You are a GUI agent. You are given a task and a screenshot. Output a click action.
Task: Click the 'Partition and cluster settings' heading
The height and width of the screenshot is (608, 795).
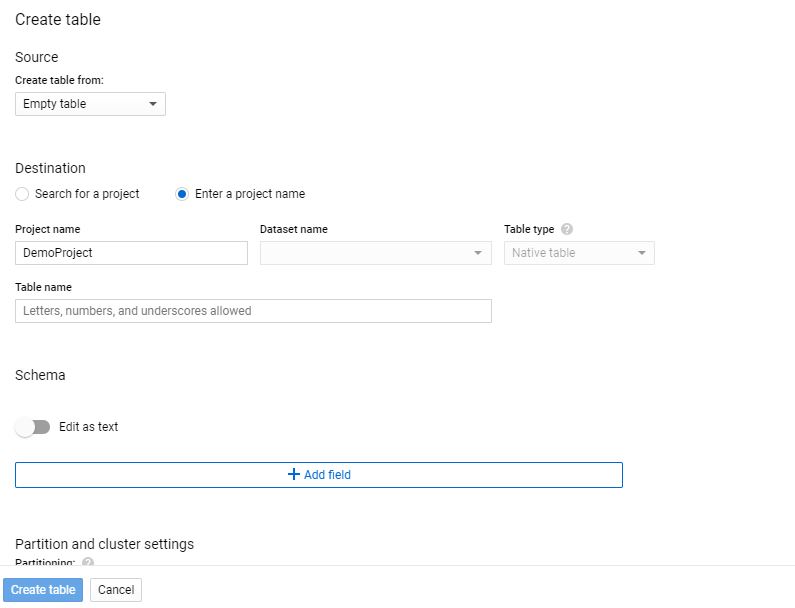coord(104,544)
